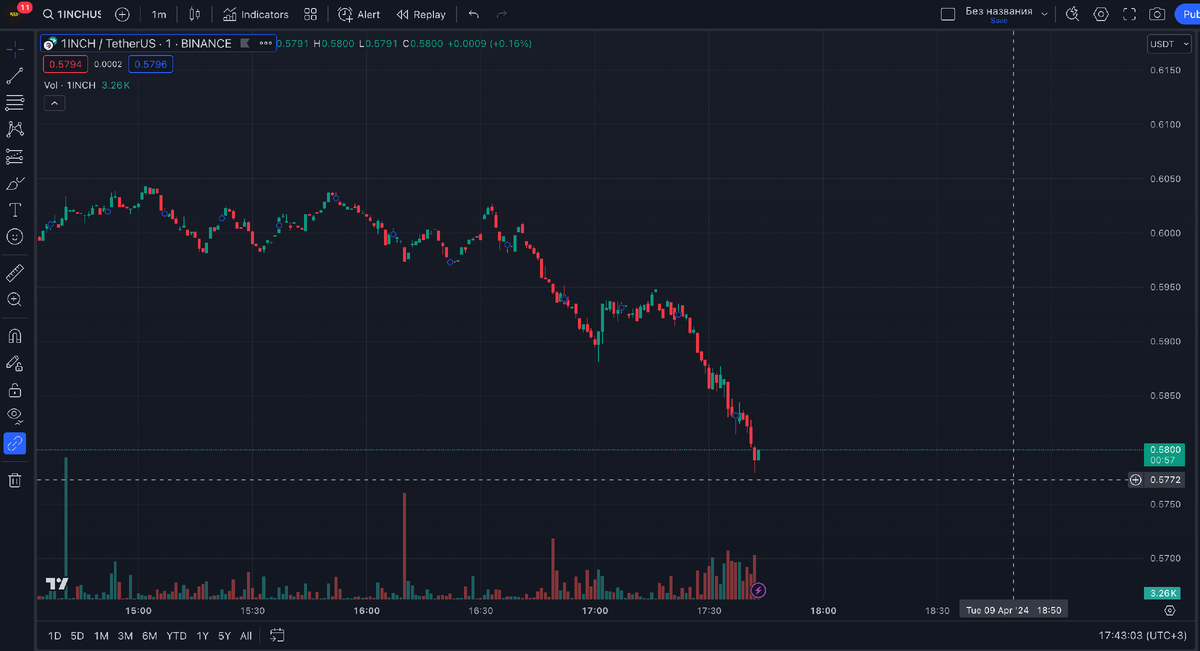The image size is (1200, 651).
Task: Open symbol search for 1INCHUSDT
Action: click(x=71, y=15)
